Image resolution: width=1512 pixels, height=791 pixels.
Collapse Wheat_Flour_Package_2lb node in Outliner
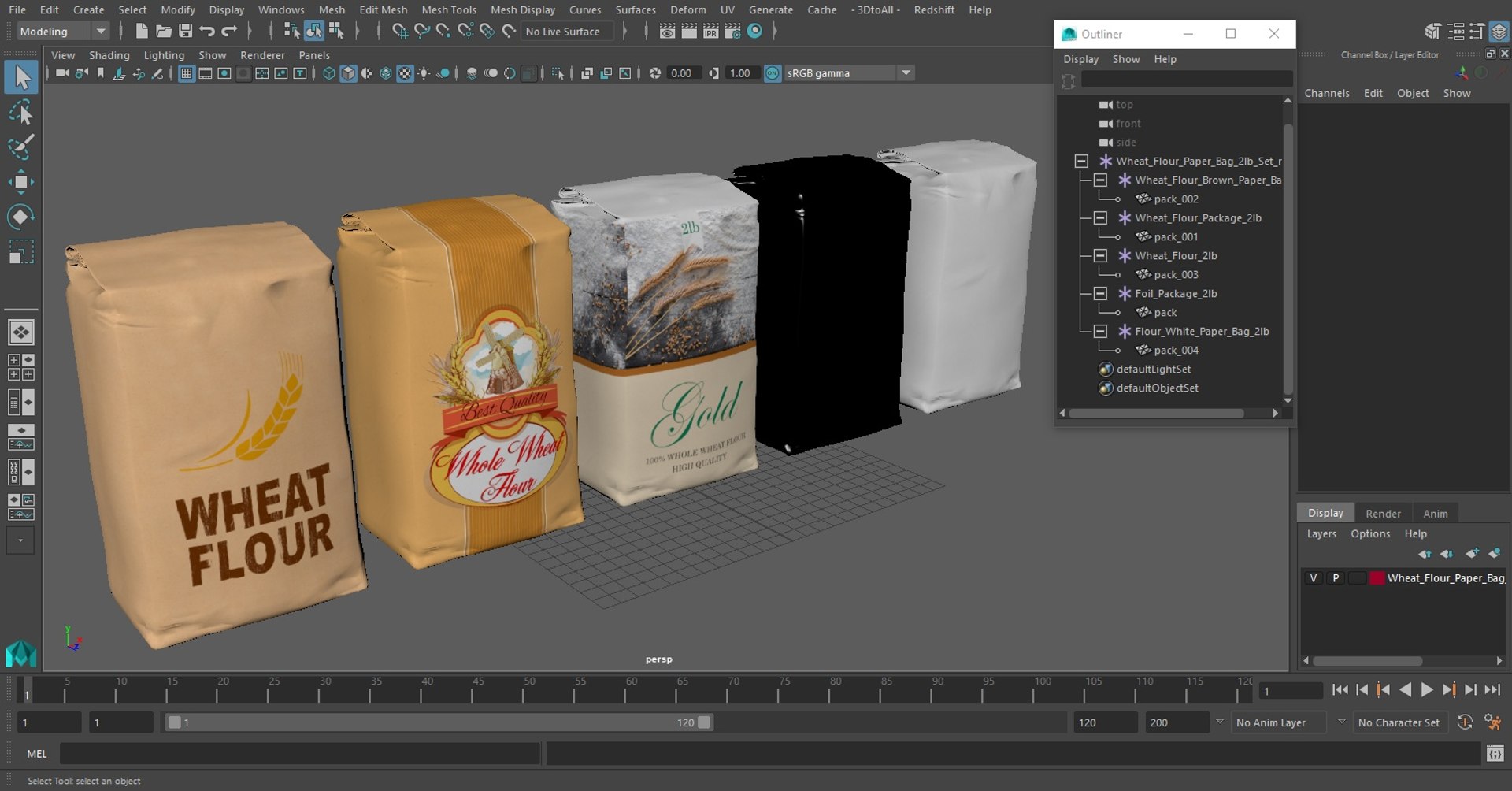1100,217
